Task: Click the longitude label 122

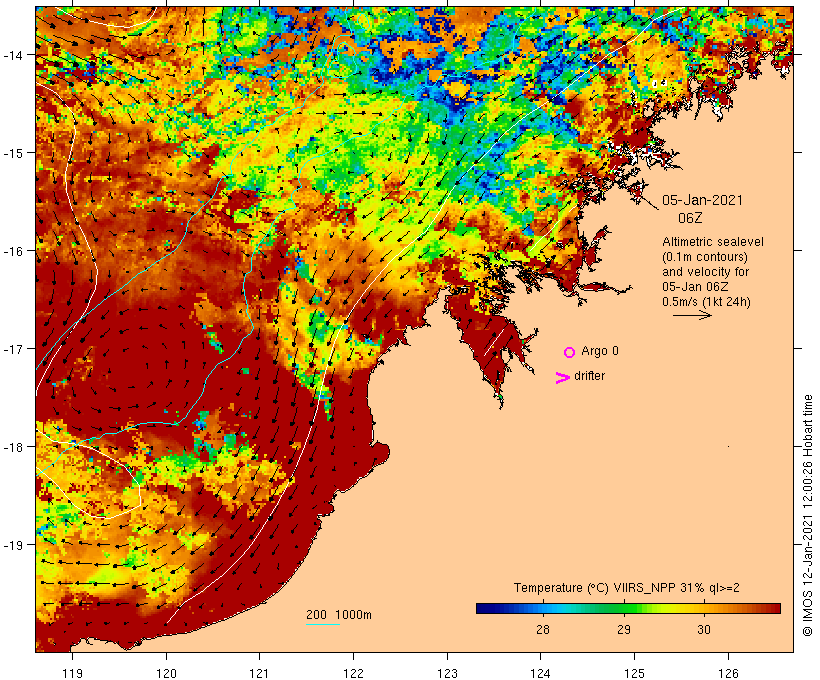Action: coord(354,673)
